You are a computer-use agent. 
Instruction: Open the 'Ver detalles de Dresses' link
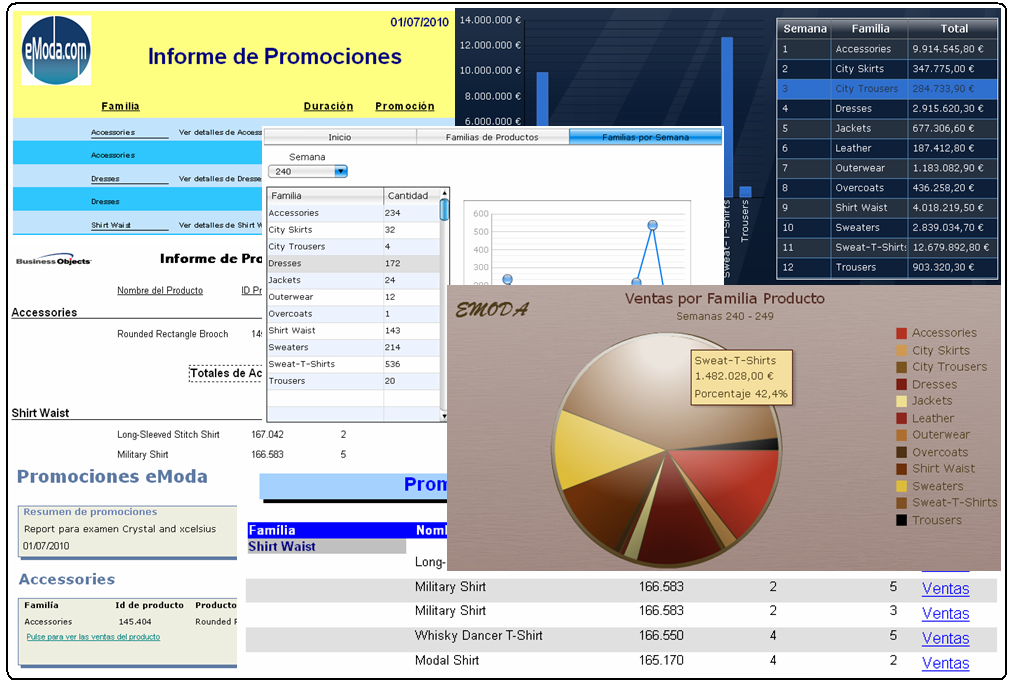click(x=219, y=179)
